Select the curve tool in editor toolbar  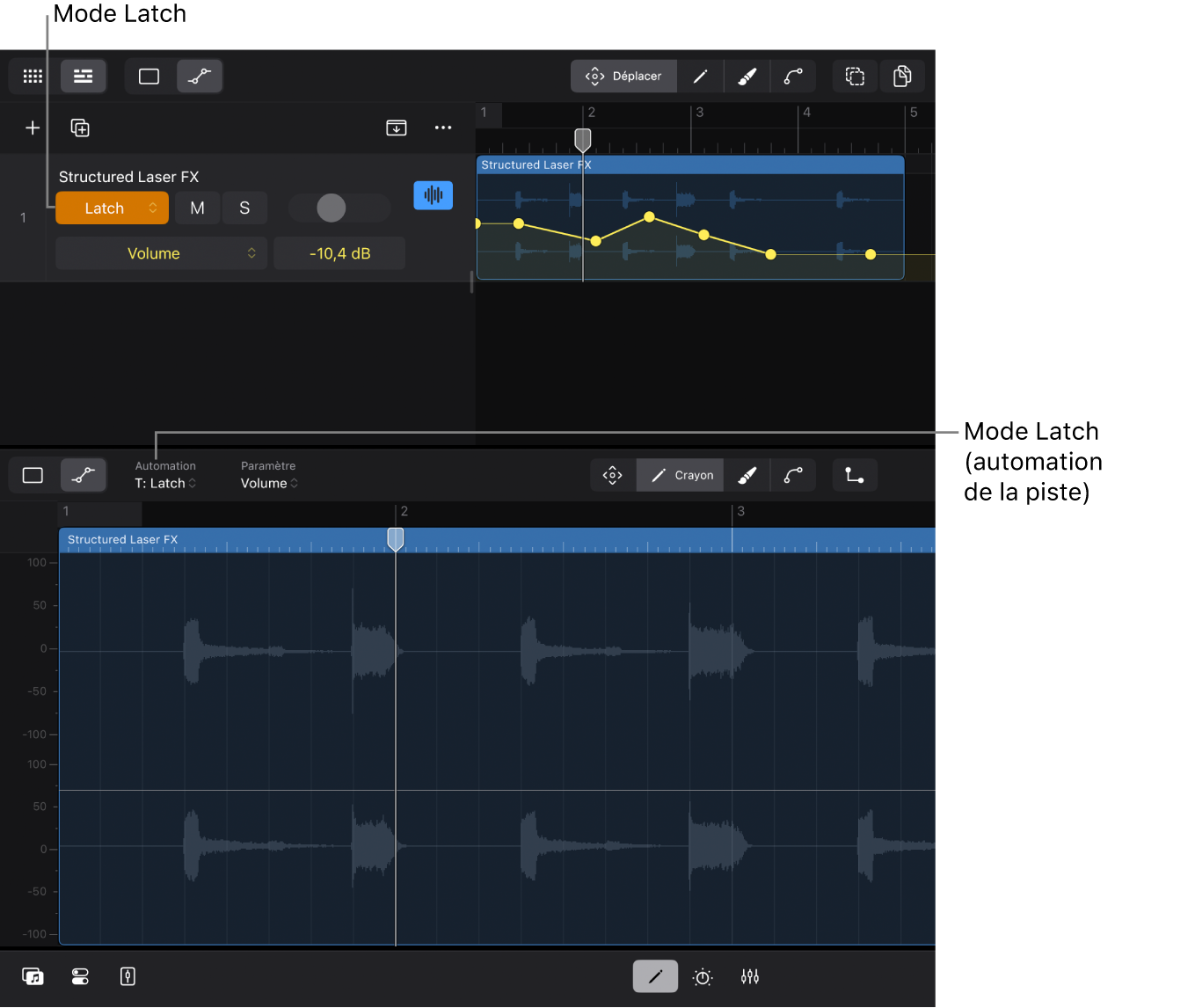point(793,476)
